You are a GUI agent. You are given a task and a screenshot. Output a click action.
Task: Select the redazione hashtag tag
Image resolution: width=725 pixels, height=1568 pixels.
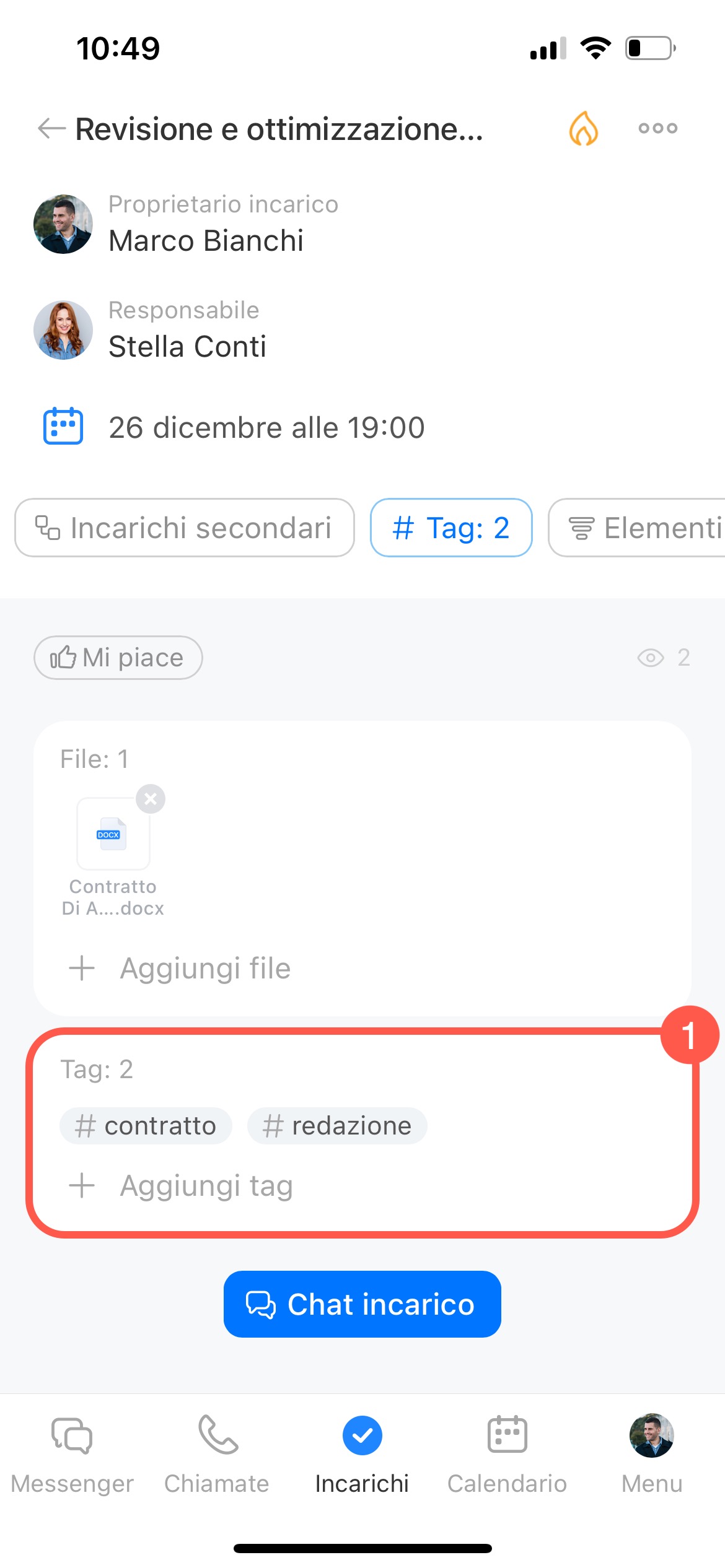[337, 1126]
